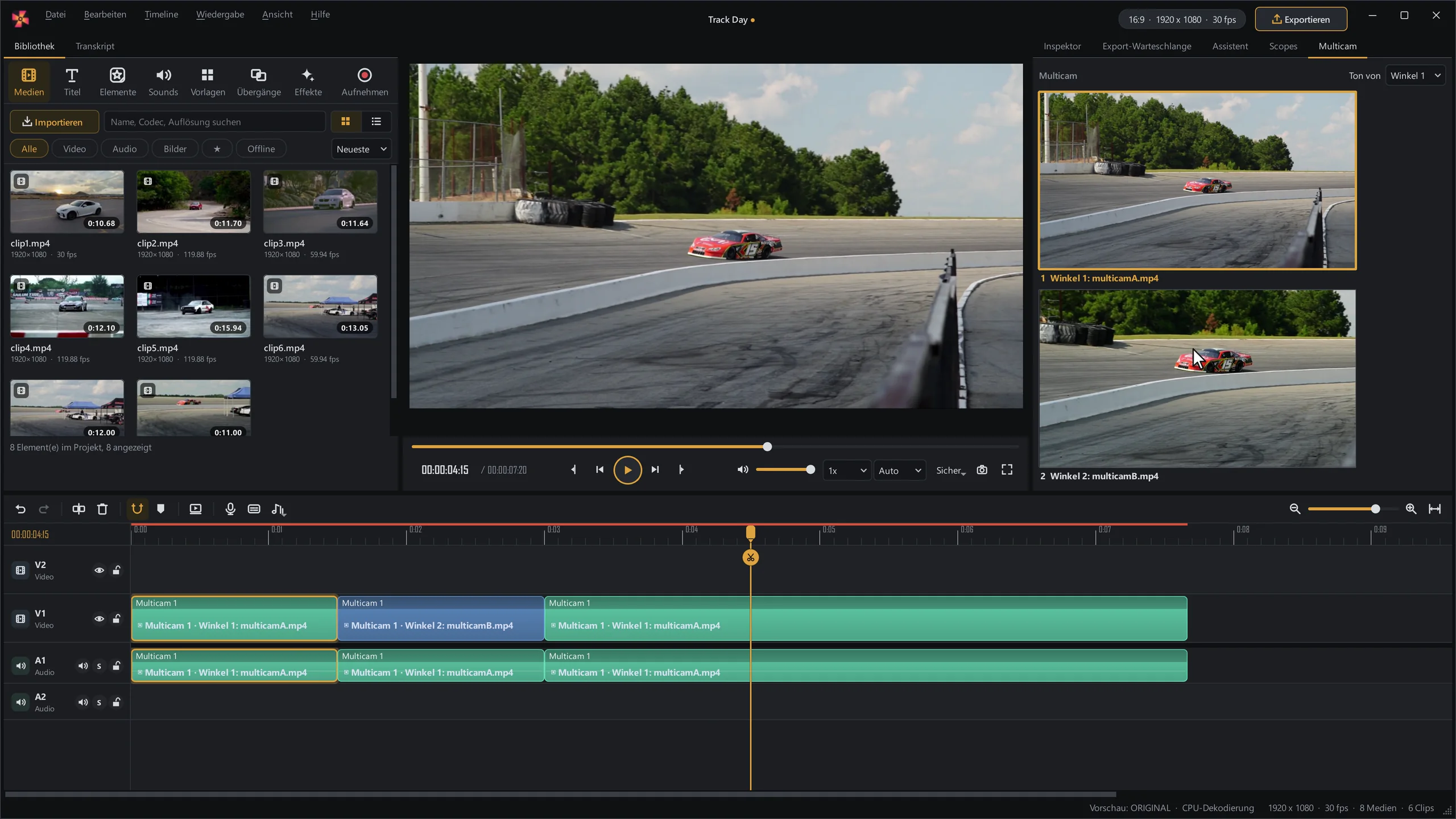Add a marker on the timeline

(x=161, y=509)
